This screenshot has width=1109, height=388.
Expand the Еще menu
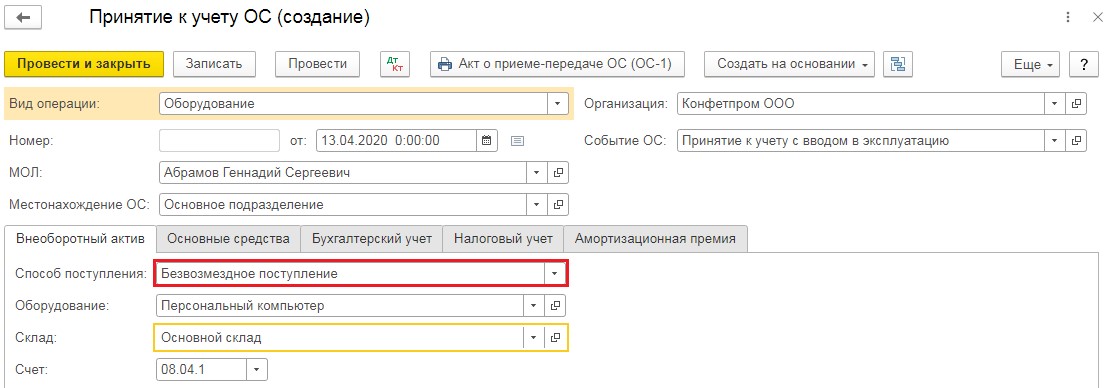coord(1033,64)
